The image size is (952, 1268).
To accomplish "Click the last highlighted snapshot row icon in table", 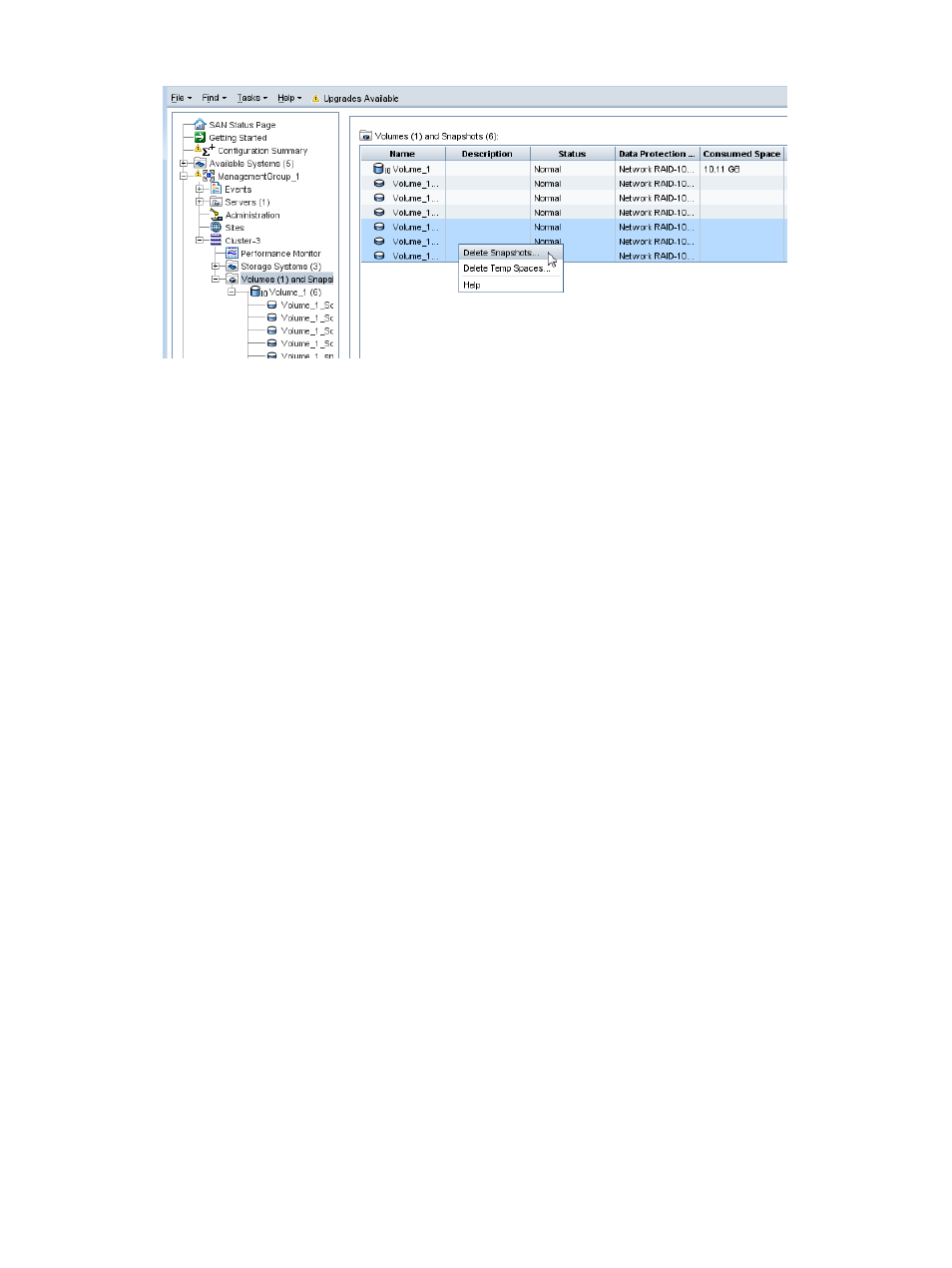I will (x=379, y=256).
